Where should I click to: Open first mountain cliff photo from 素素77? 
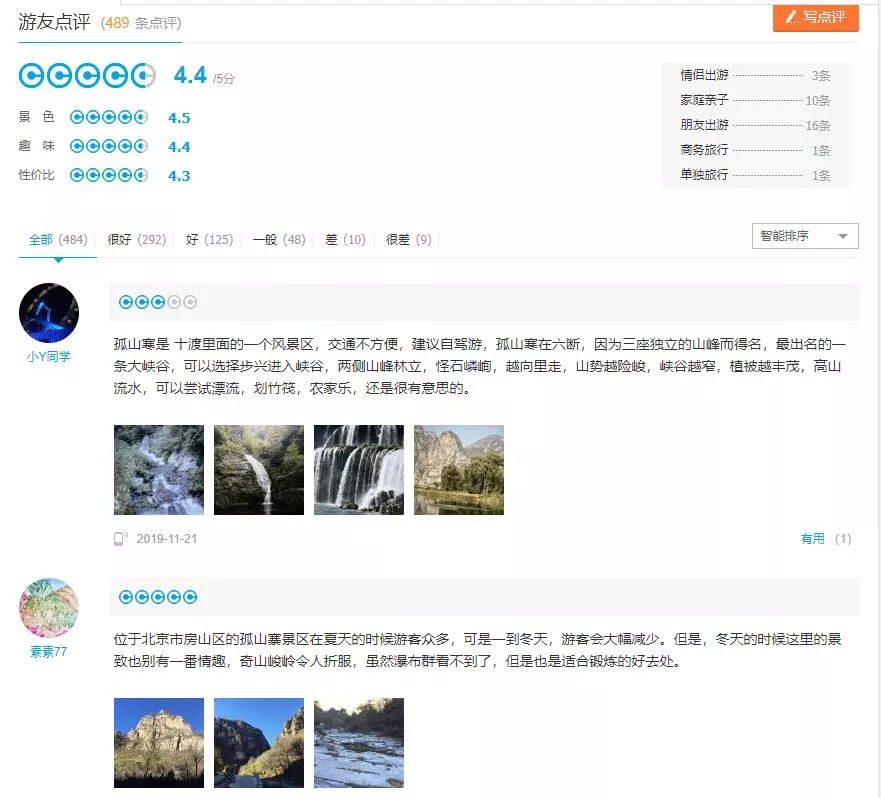(x=159, y=743)
